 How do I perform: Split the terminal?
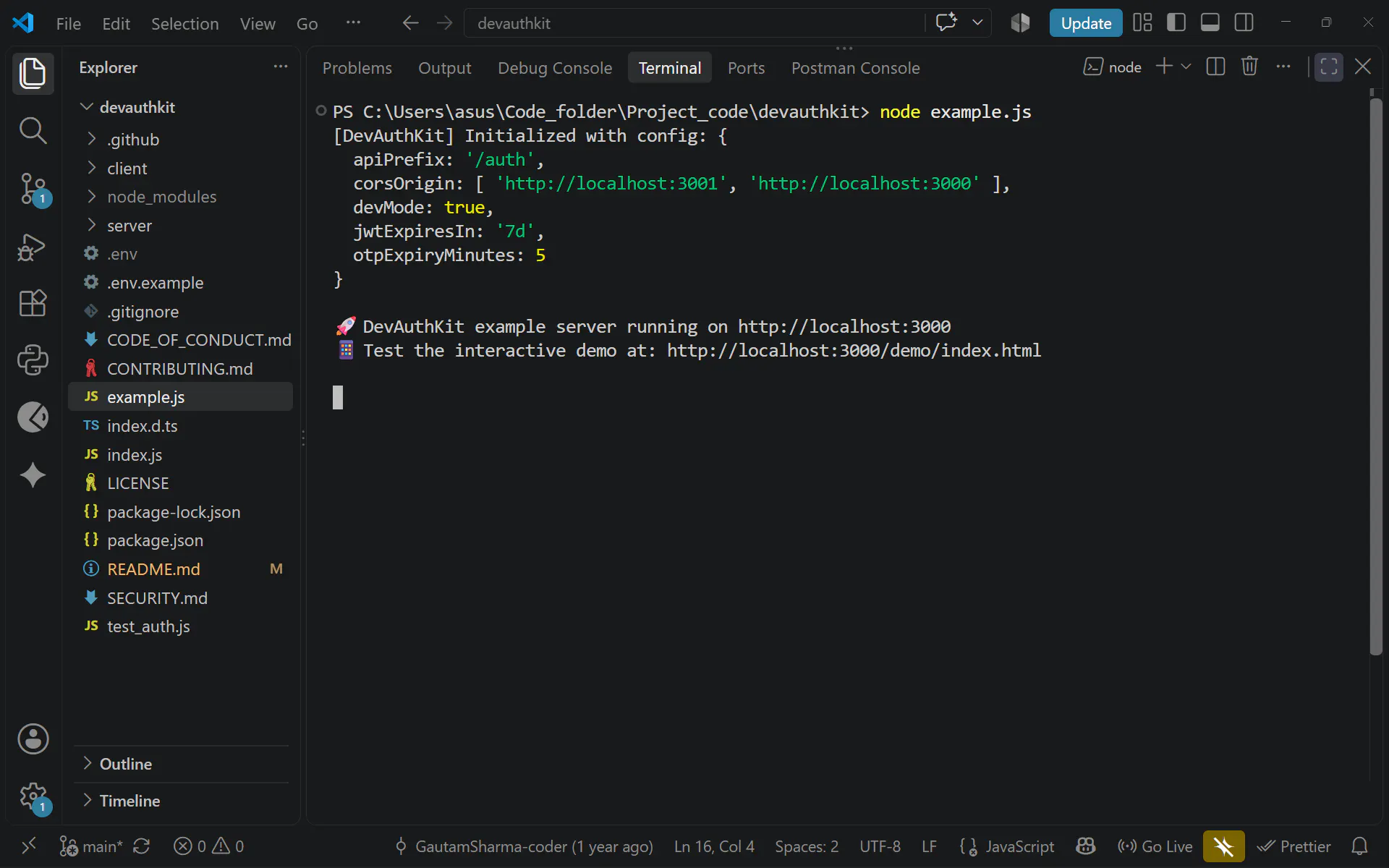(1215, 67)
